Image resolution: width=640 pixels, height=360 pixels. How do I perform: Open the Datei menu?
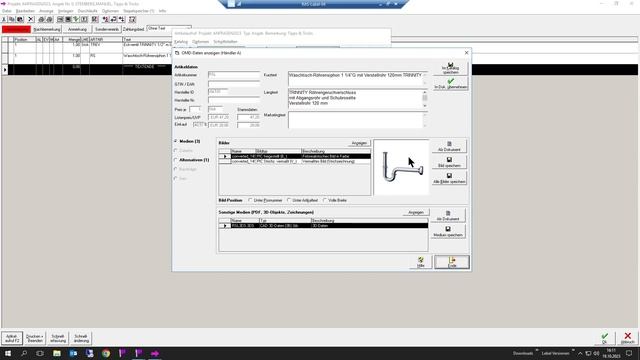[7, 11]
